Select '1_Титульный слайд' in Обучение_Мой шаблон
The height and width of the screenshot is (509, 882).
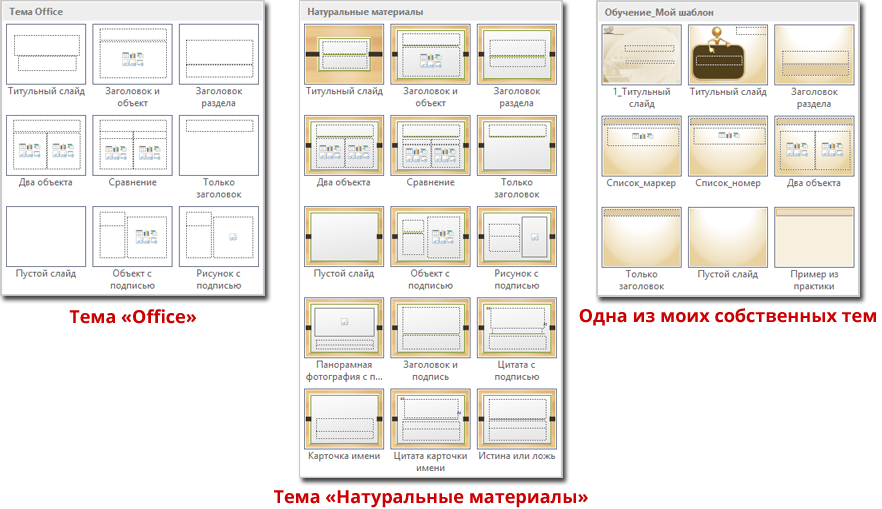tap(641, 55)
